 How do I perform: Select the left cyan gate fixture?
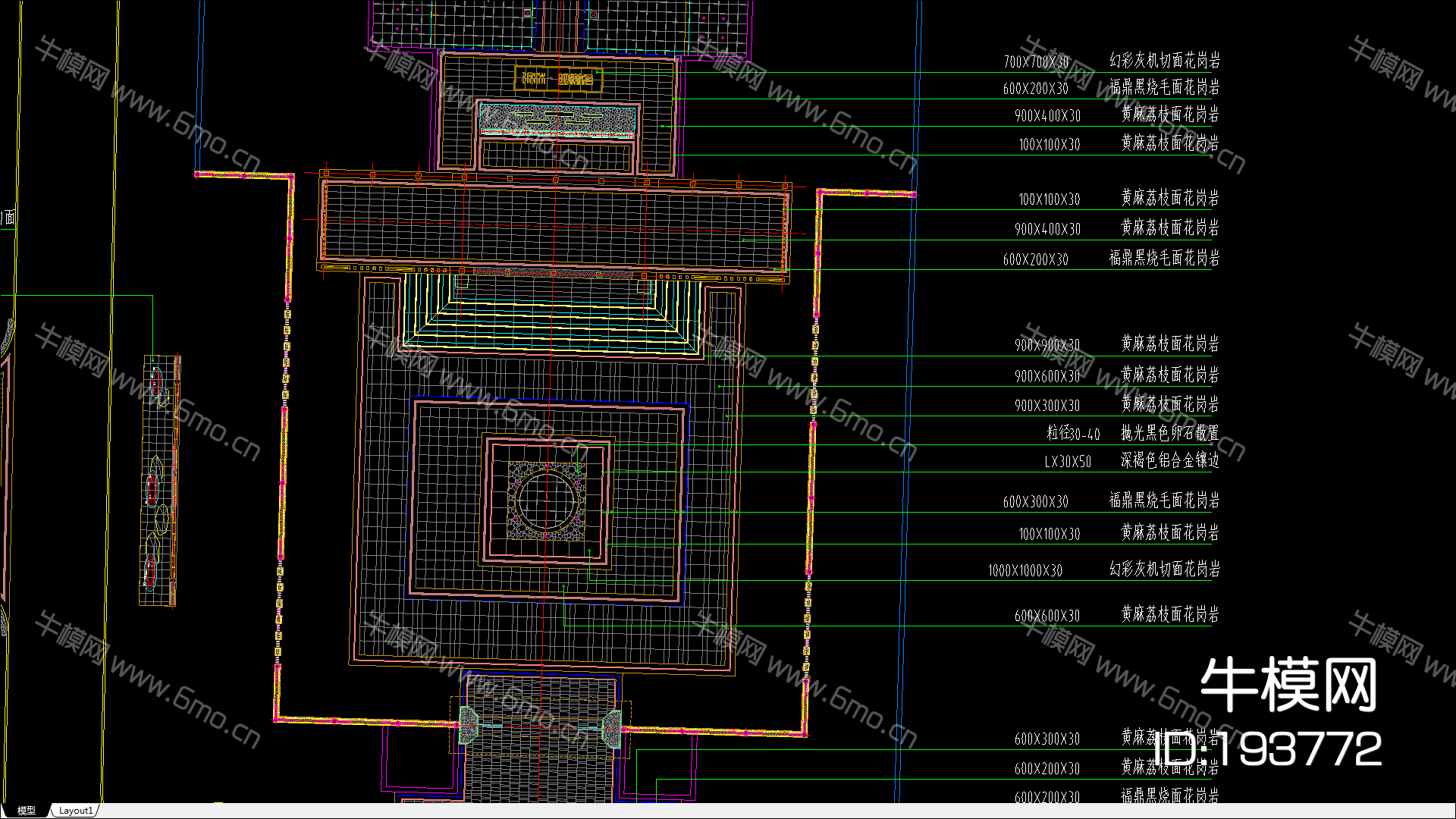click(468, 726)
